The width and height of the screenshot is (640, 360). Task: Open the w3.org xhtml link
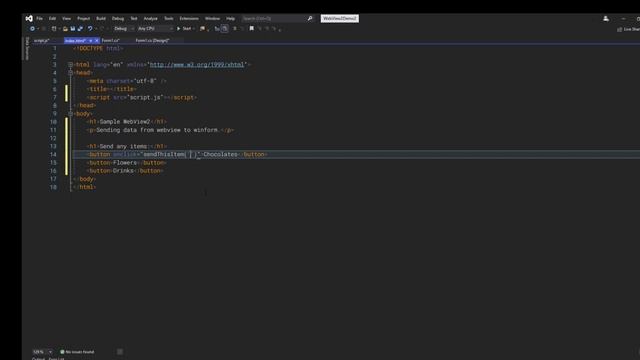tap(197, 64)
